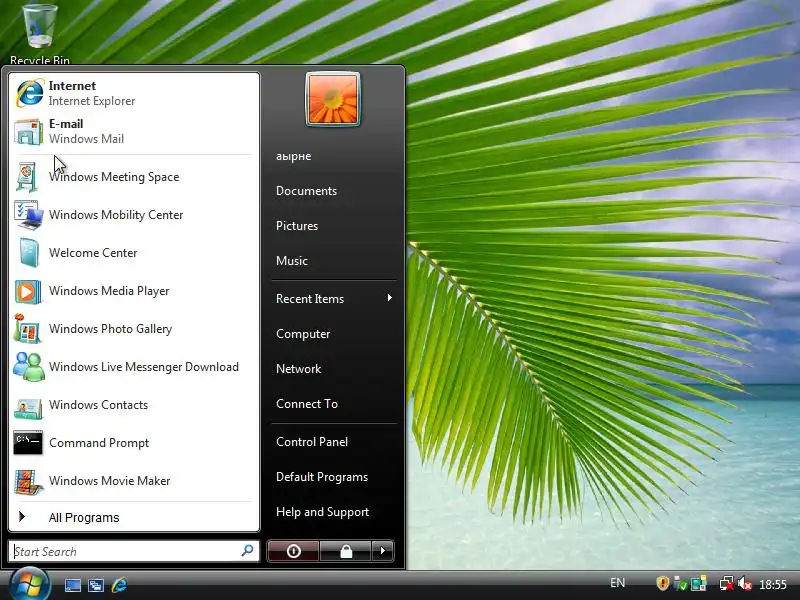This screenshot has width=800, height=600.
Task: Click the power sleep button
Action: click(x=293, y=551)
